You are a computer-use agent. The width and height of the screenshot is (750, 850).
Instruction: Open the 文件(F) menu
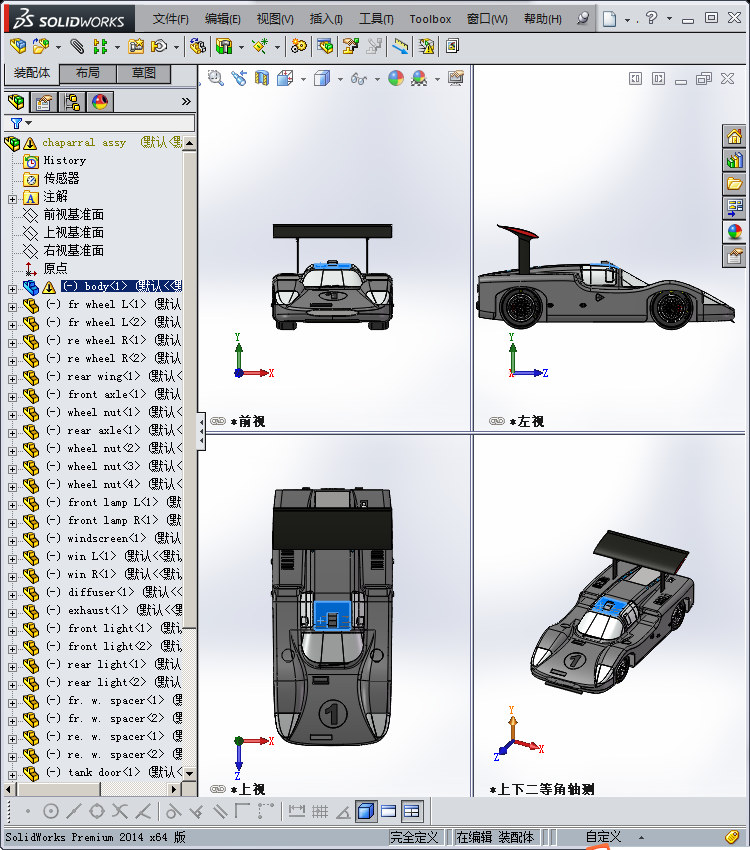click(170, 19)
